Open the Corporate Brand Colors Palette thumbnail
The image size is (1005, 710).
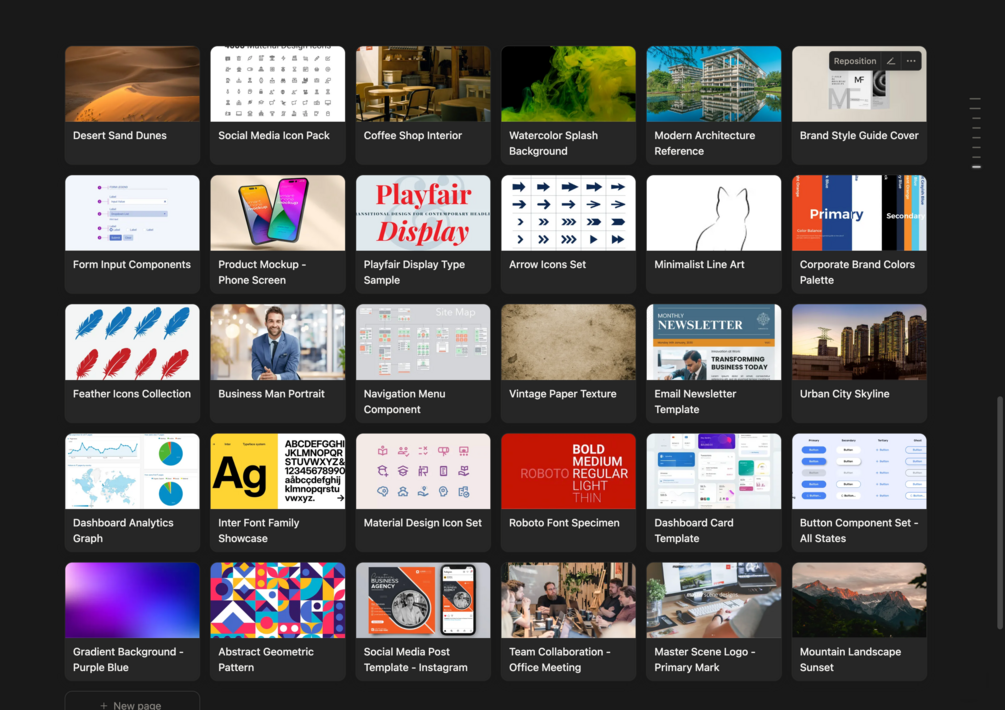click(860, 213)
